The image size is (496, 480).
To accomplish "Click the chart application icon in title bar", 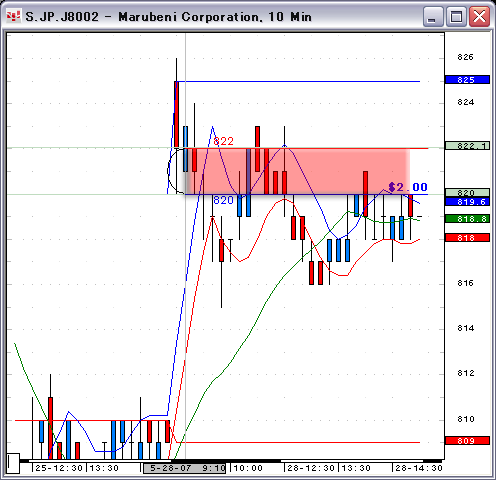I will 14,16.
